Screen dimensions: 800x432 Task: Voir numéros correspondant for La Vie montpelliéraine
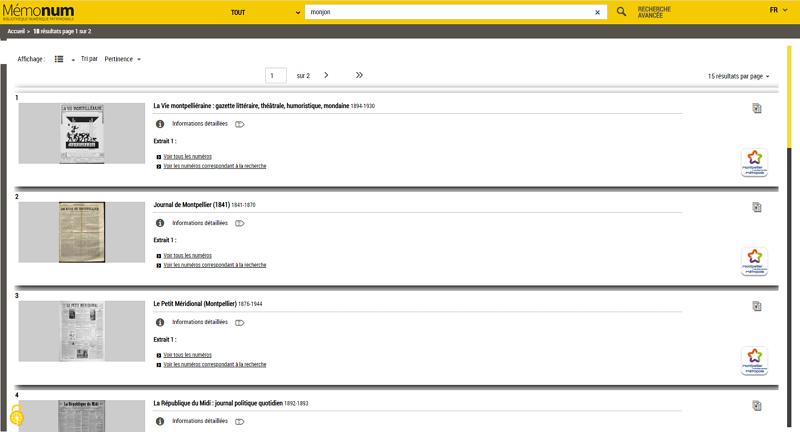coord(215,166)
